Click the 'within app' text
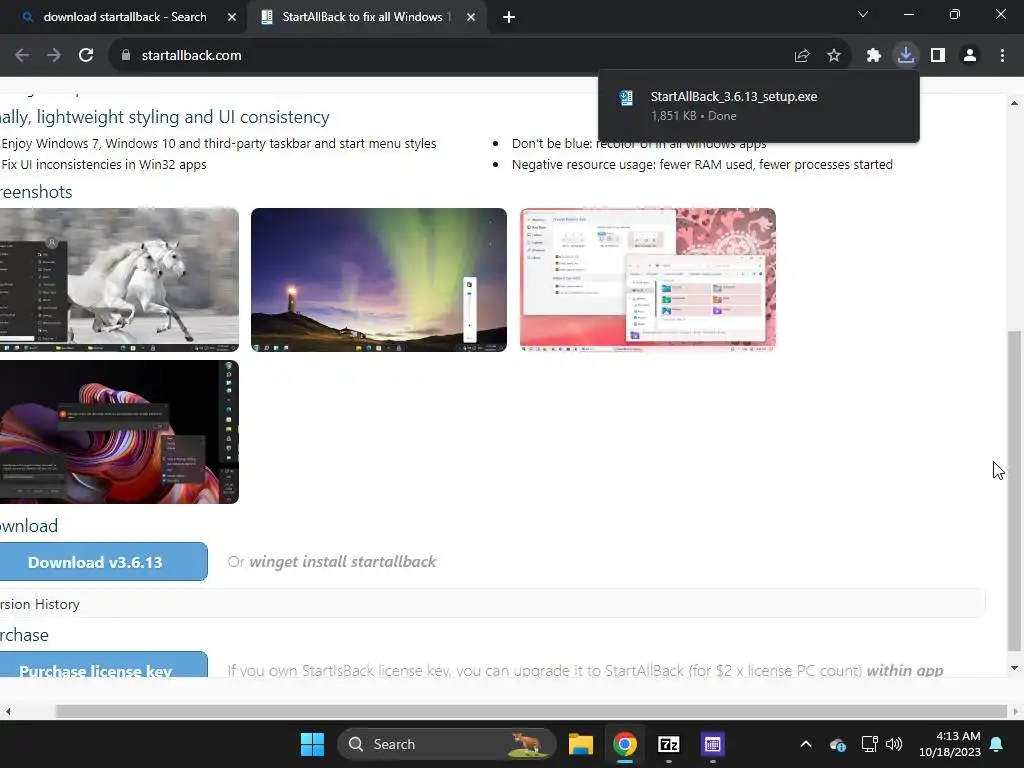Viewport: 1024px width, 768px height. [x=904, y=670]
